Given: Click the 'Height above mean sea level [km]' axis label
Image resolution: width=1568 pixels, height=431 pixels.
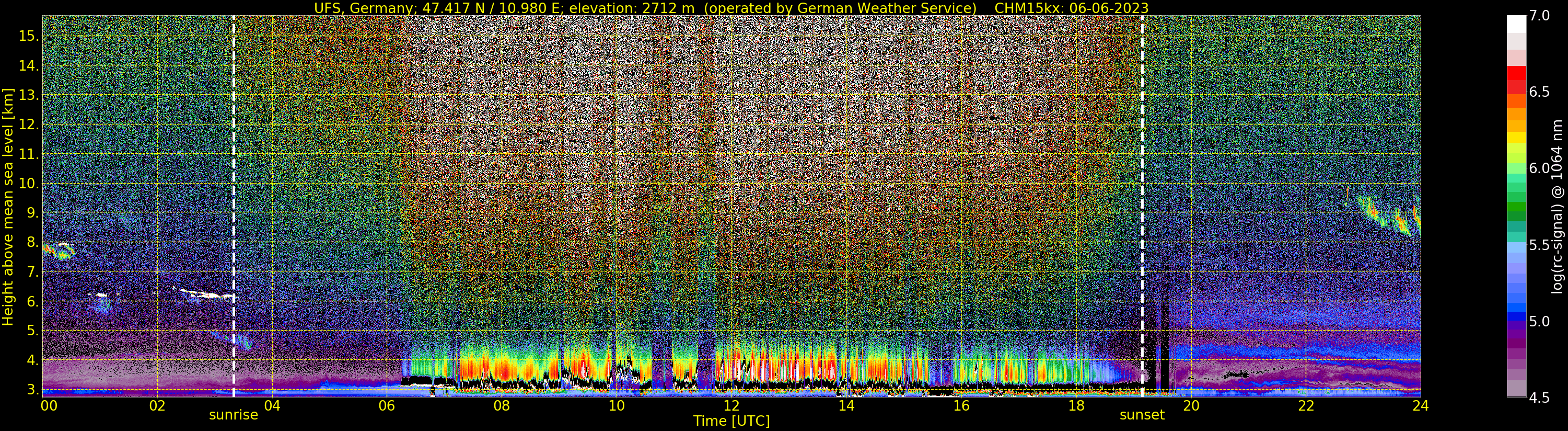Looking at the screenshot, I should point(8,207).
